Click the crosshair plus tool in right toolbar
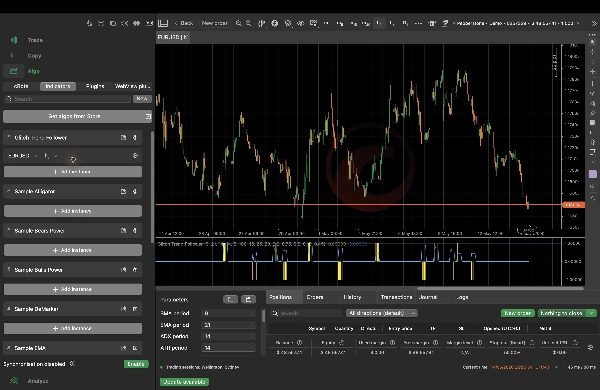 click(x=592, y=72)
